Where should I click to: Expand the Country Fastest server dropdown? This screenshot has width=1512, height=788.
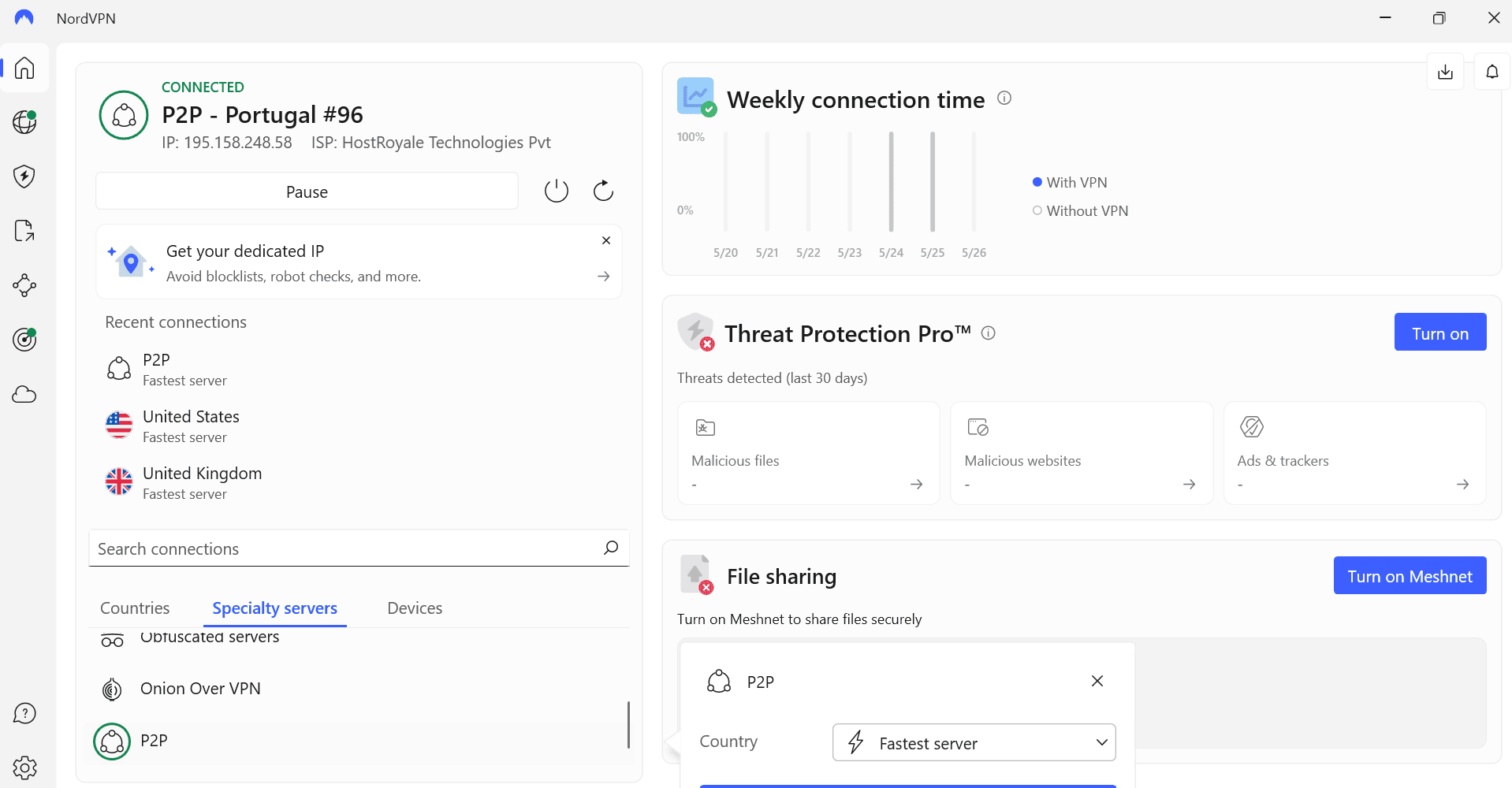point(974,742)
